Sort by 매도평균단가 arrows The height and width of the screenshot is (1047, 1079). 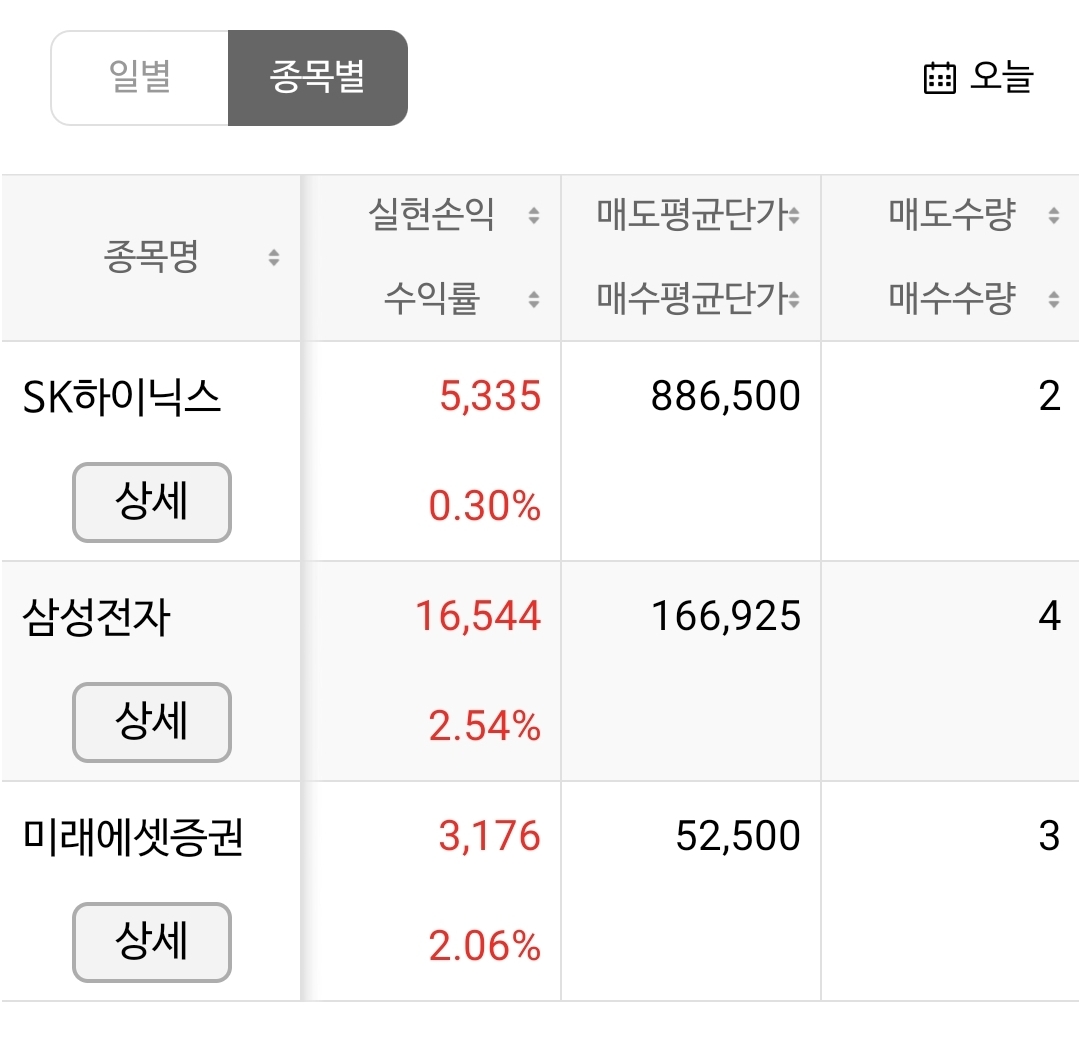tap(794, 215)
